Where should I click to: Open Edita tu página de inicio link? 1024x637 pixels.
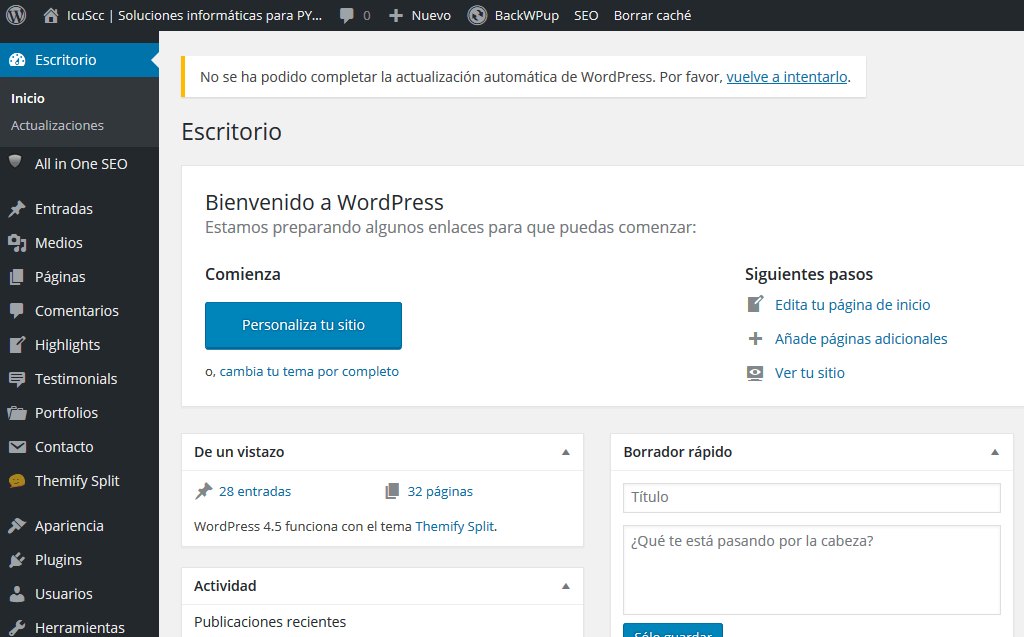tap(852, 304)
